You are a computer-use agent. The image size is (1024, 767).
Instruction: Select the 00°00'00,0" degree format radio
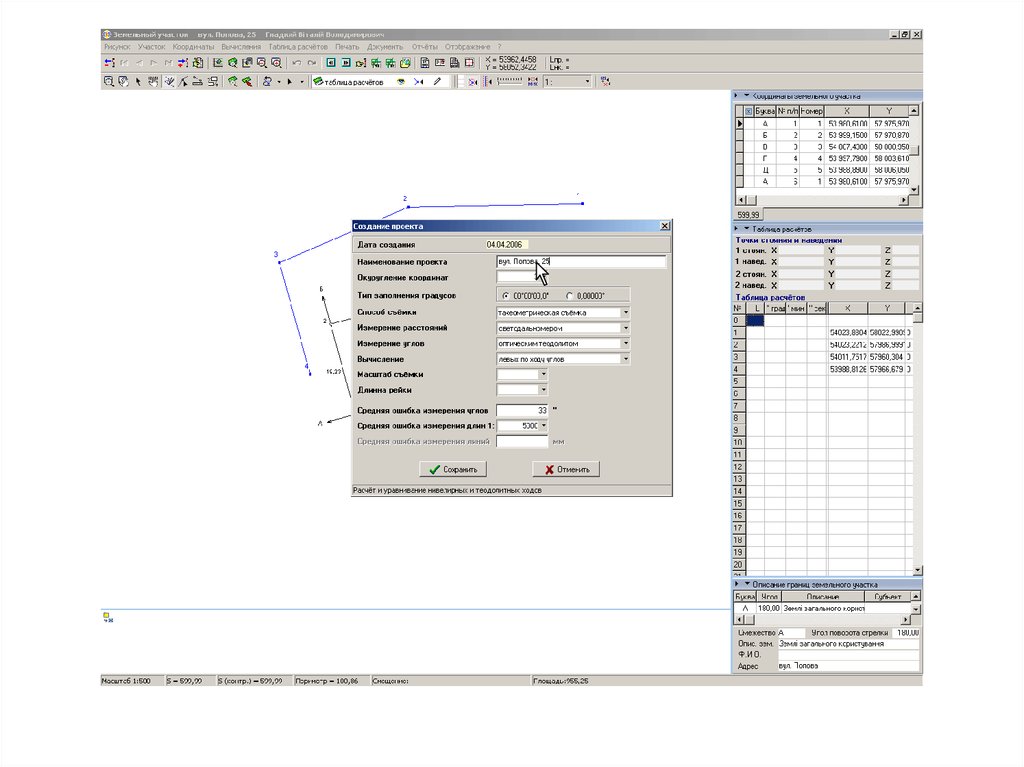pyautogui.click(x=506, y=296)
